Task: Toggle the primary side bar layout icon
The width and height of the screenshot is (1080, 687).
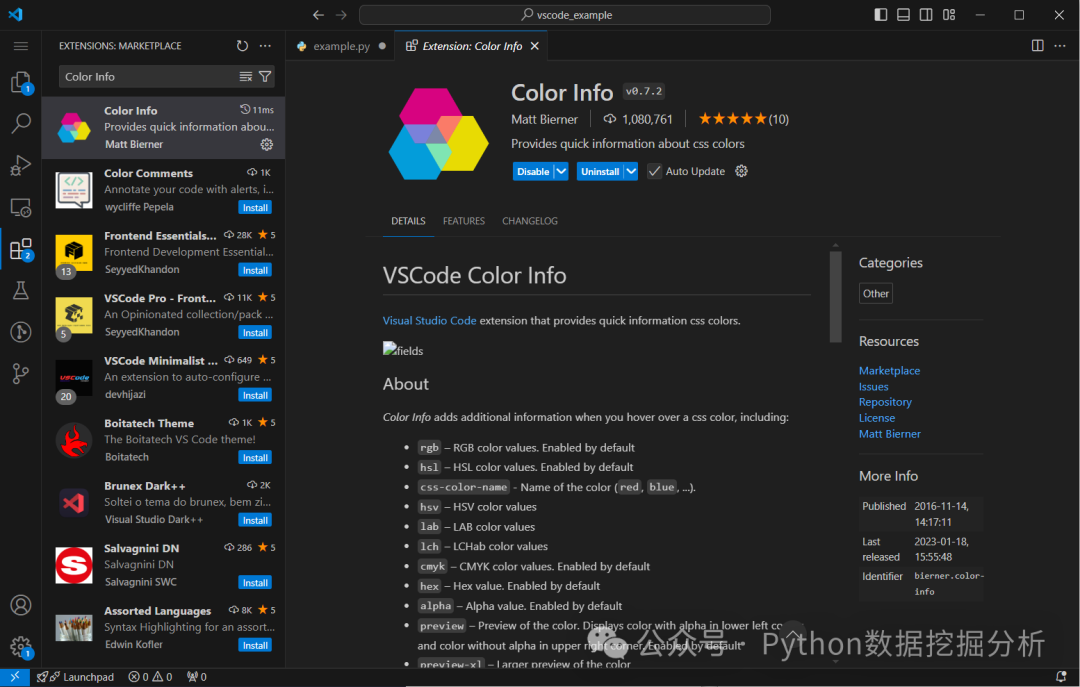Action: 880,14
